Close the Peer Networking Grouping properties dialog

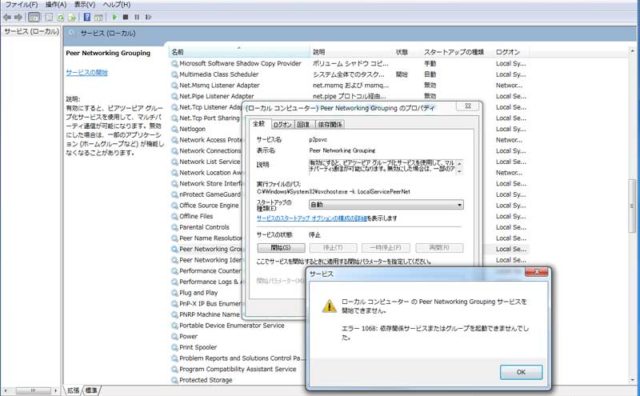pos(468,106)
